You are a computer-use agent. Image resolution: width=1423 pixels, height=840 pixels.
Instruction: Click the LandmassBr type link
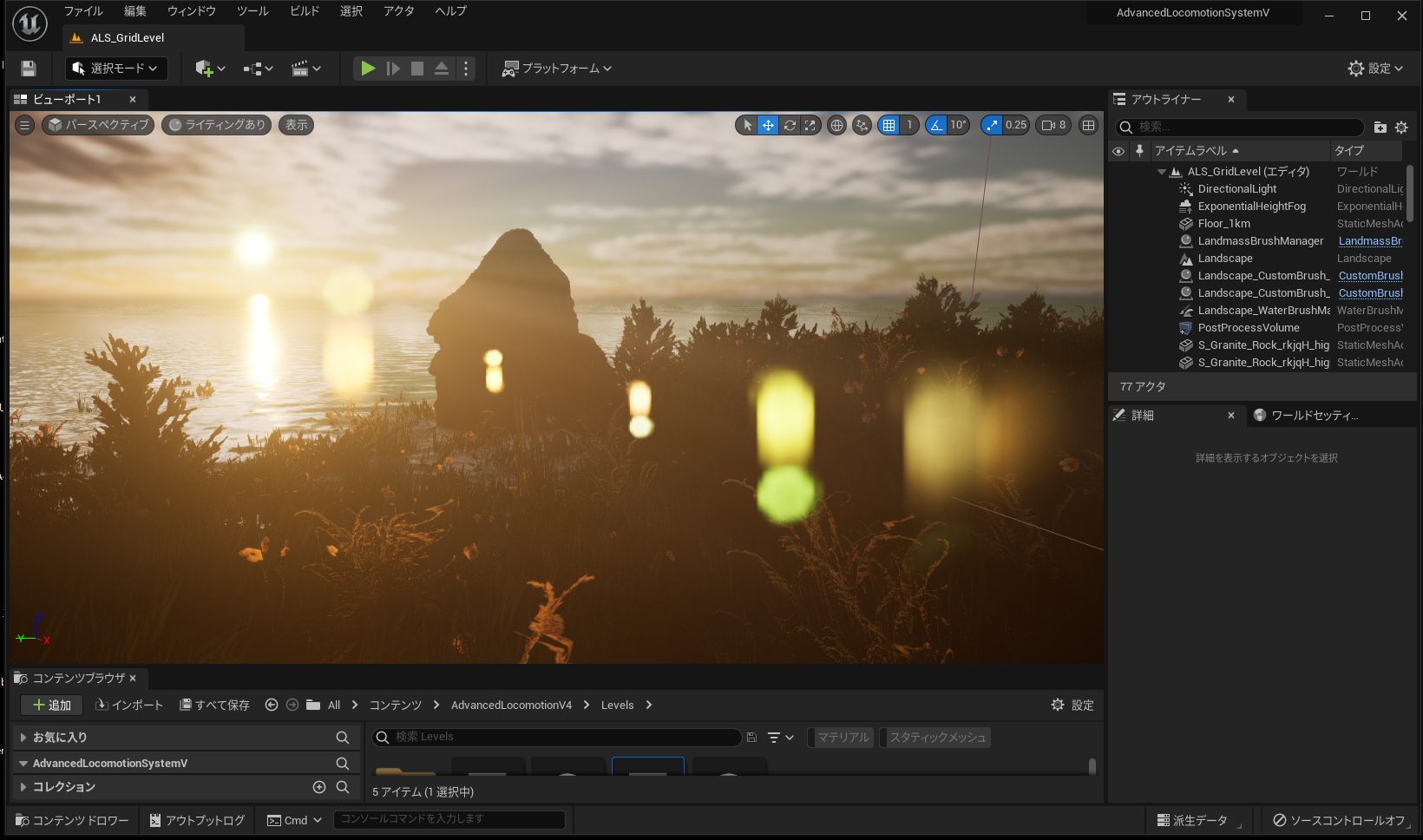pos(1369,241)
